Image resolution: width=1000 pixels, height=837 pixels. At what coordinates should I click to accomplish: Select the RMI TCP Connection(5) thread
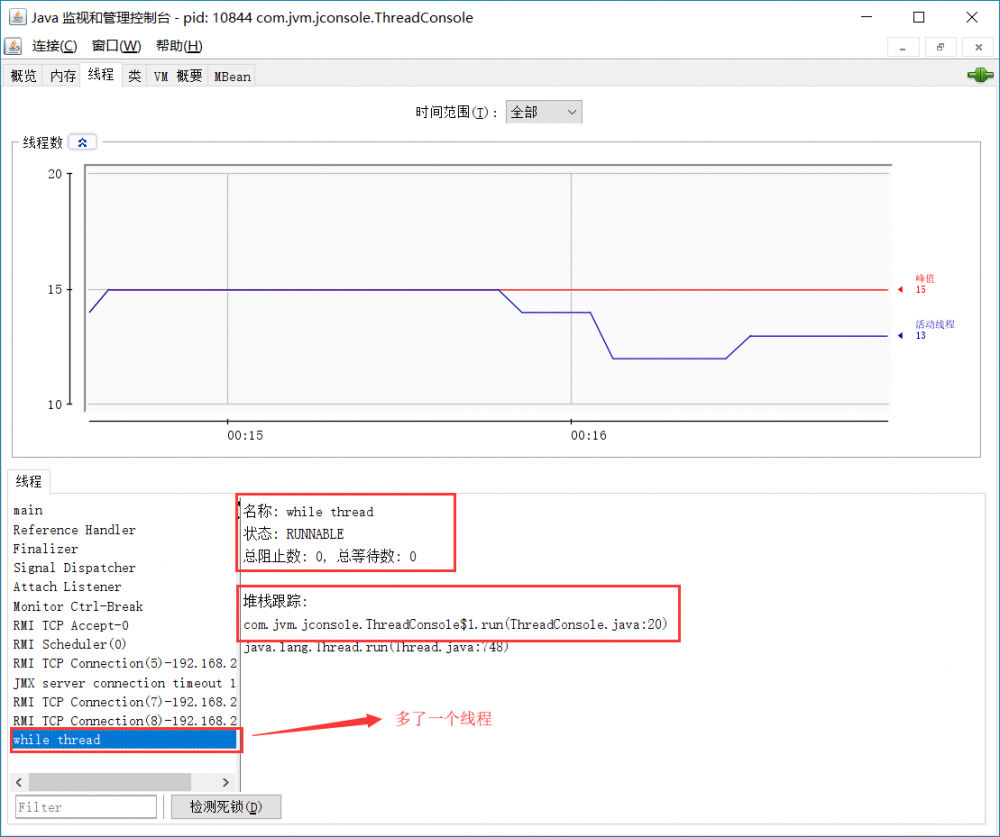point(124,663)
